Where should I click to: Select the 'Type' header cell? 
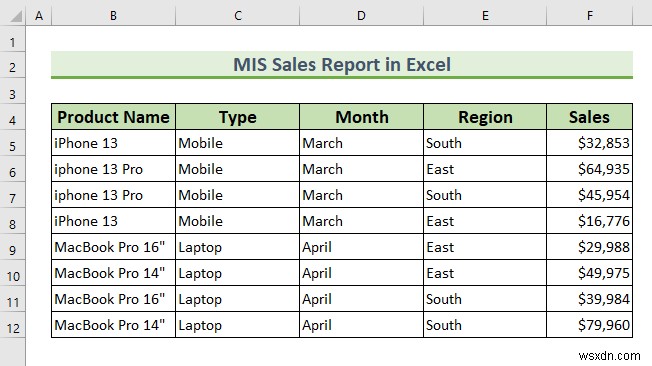coord(237,117)
